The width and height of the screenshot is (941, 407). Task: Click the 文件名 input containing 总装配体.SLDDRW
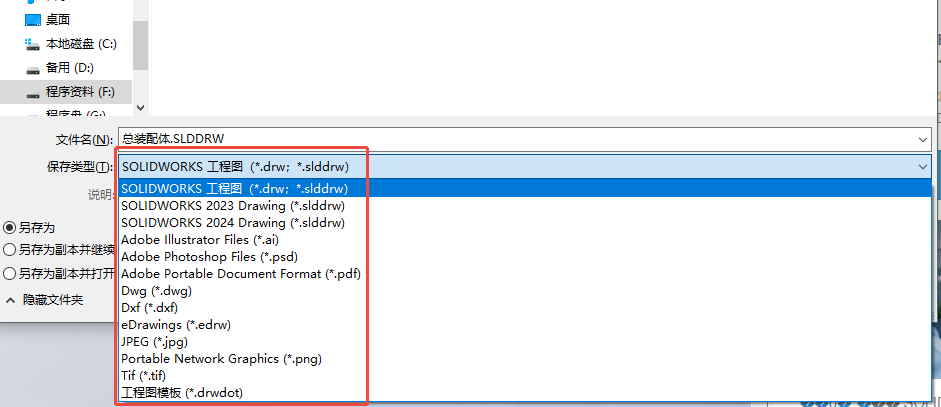point(500,139)
